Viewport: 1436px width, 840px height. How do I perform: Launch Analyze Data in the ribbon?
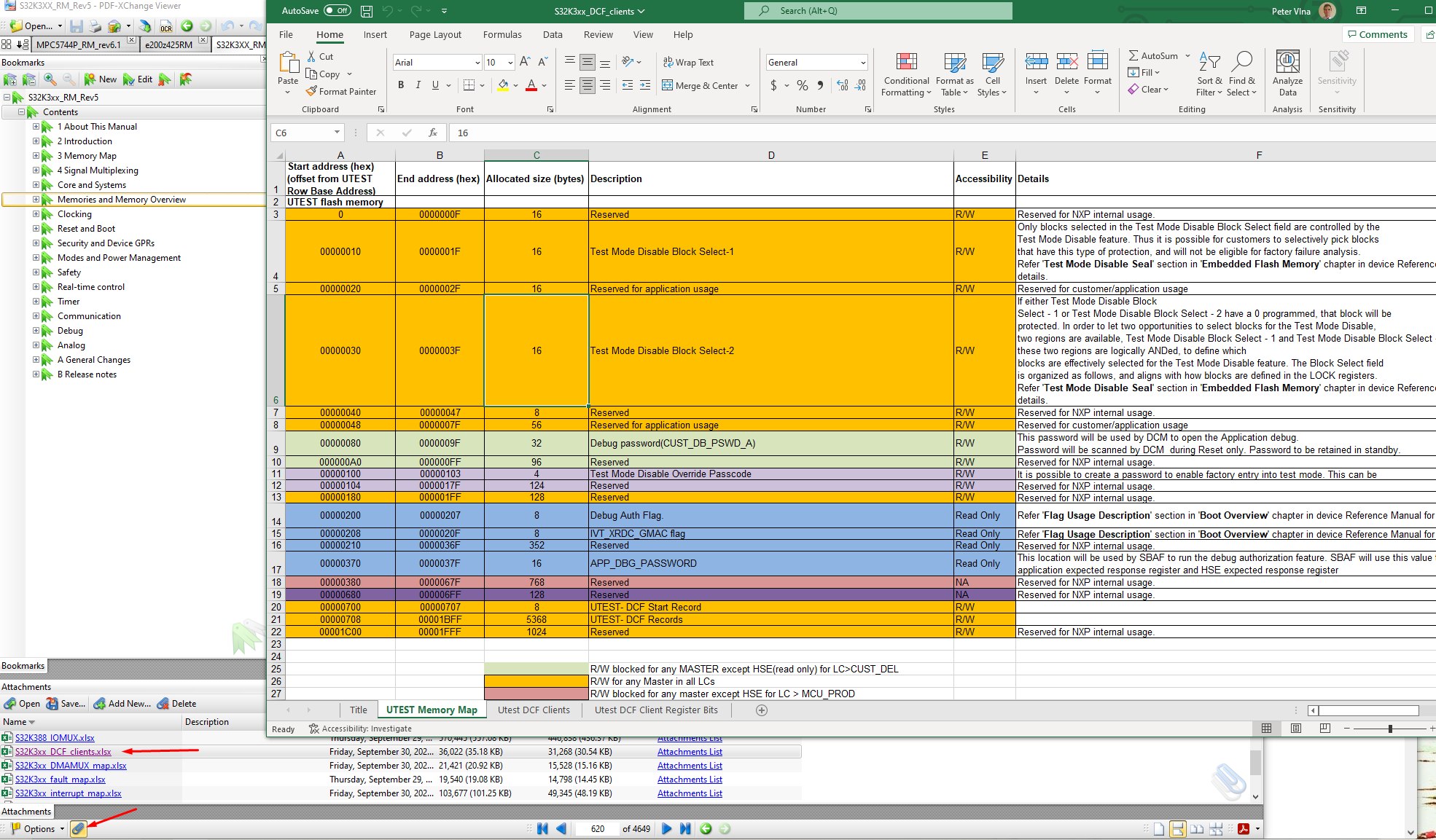[1287, 73]
